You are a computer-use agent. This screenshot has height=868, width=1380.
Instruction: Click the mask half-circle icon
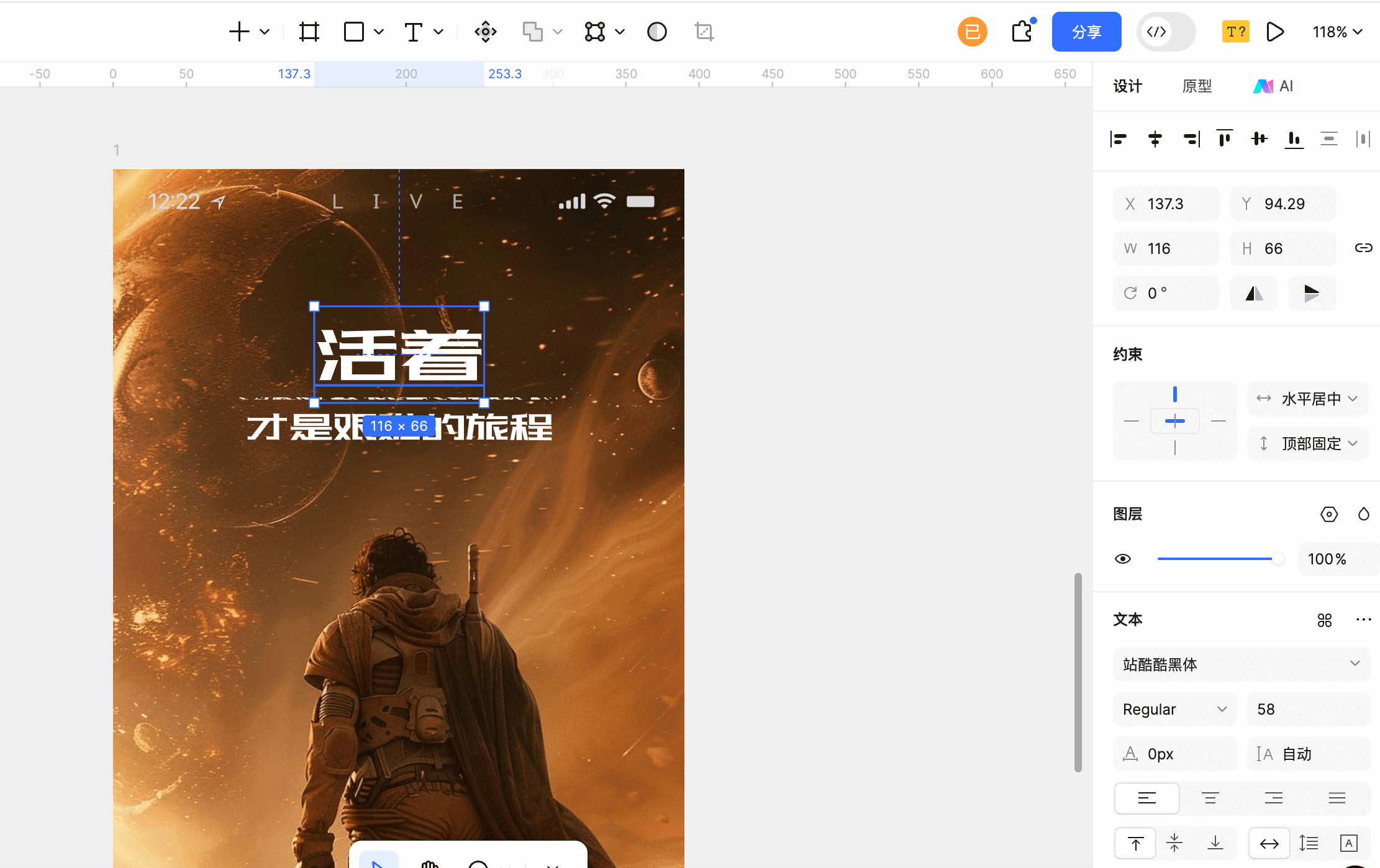[x=656, y=32]
